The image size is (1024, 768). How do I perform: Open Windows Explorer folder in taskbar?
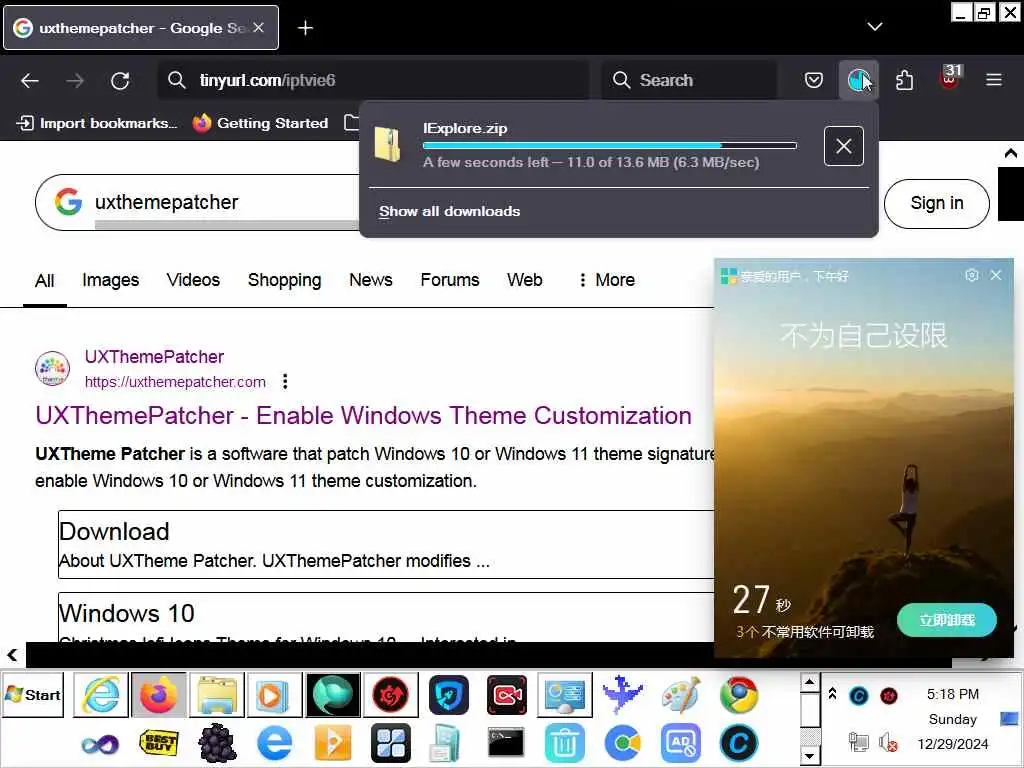coord(217,695)
